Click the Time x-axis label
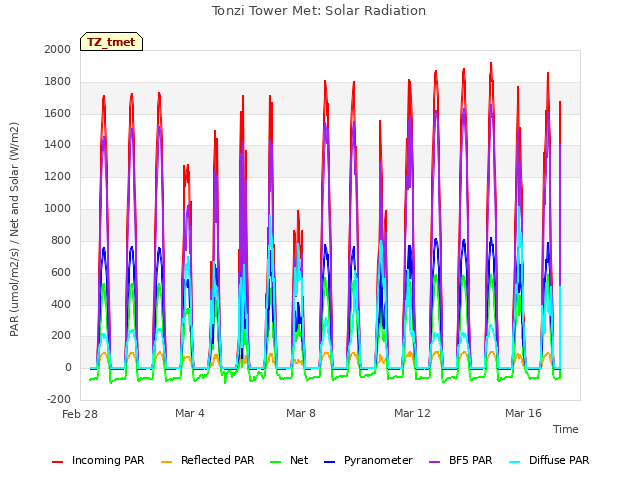The image size is (640, 480). point(566,429)
